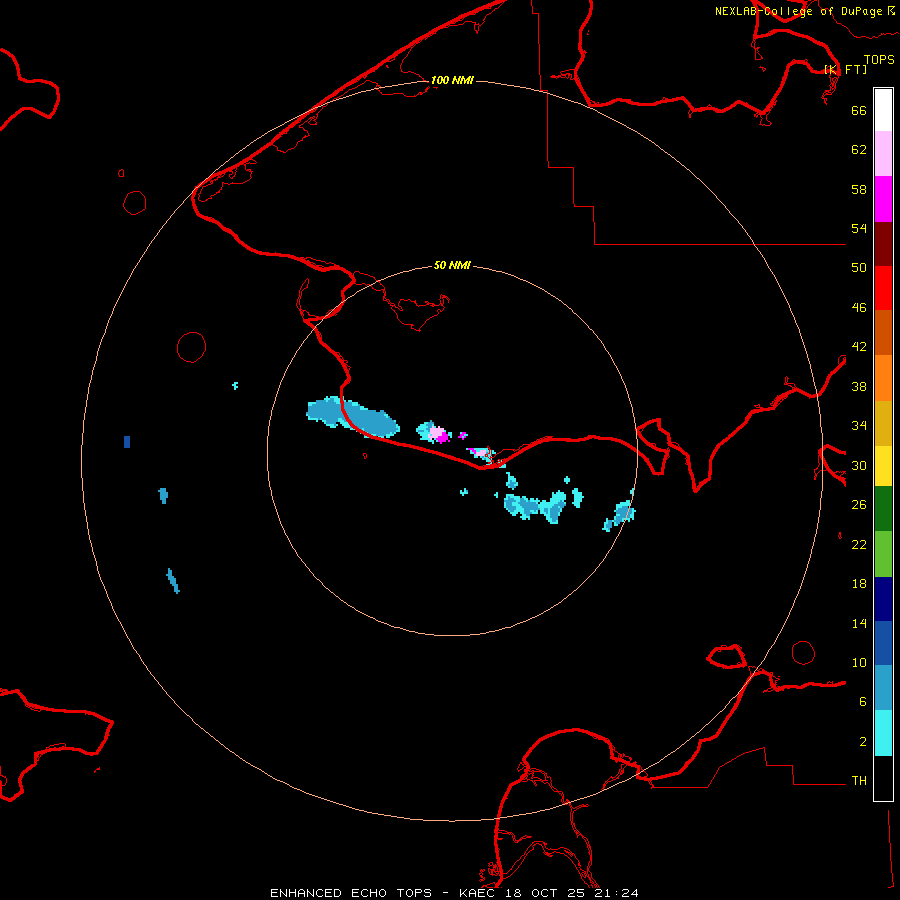This screenshot has width=900, height=900.
Task: Click the legend value 58
Action: click(x=859, y=189)
